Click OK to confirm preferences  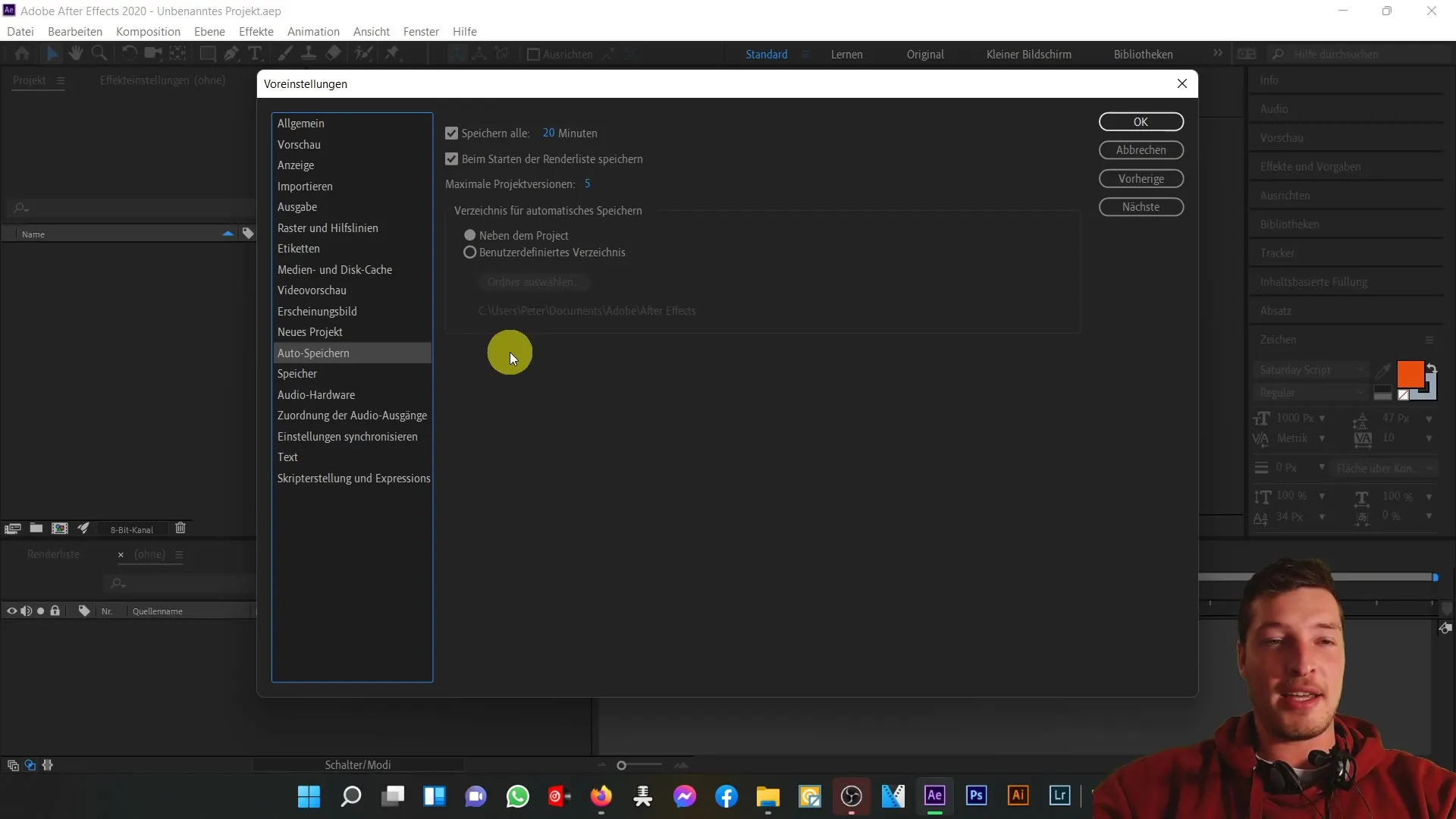(1141, 121)
